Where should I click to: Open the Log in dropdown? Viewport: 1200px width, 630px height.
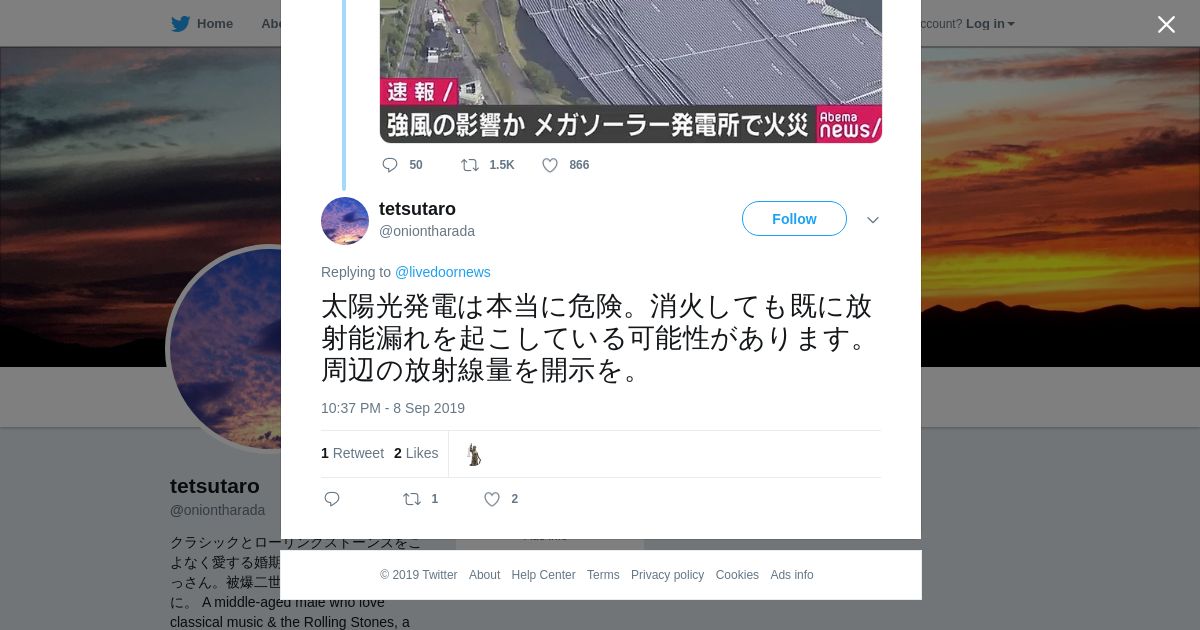(x=990, y=24)
